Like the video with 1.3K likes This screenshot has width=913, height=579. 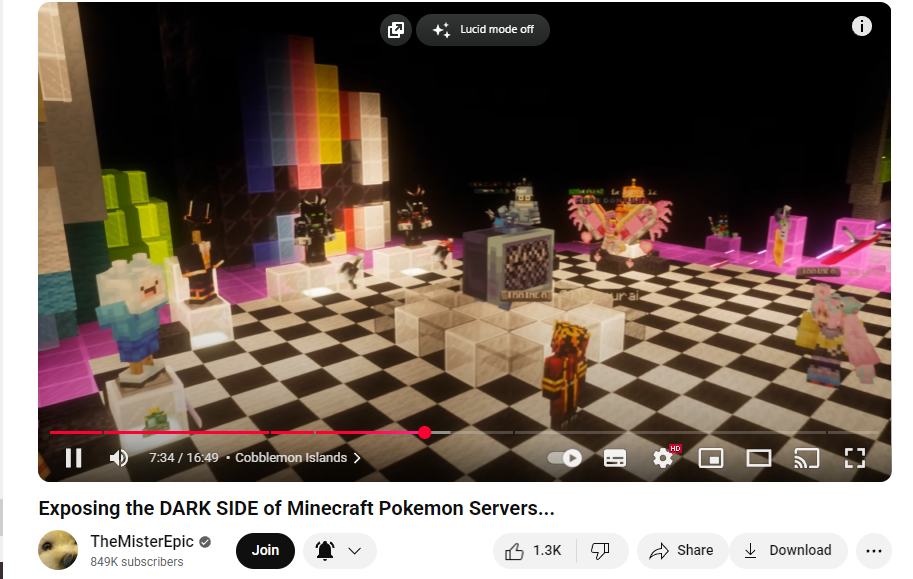(535, 550)
